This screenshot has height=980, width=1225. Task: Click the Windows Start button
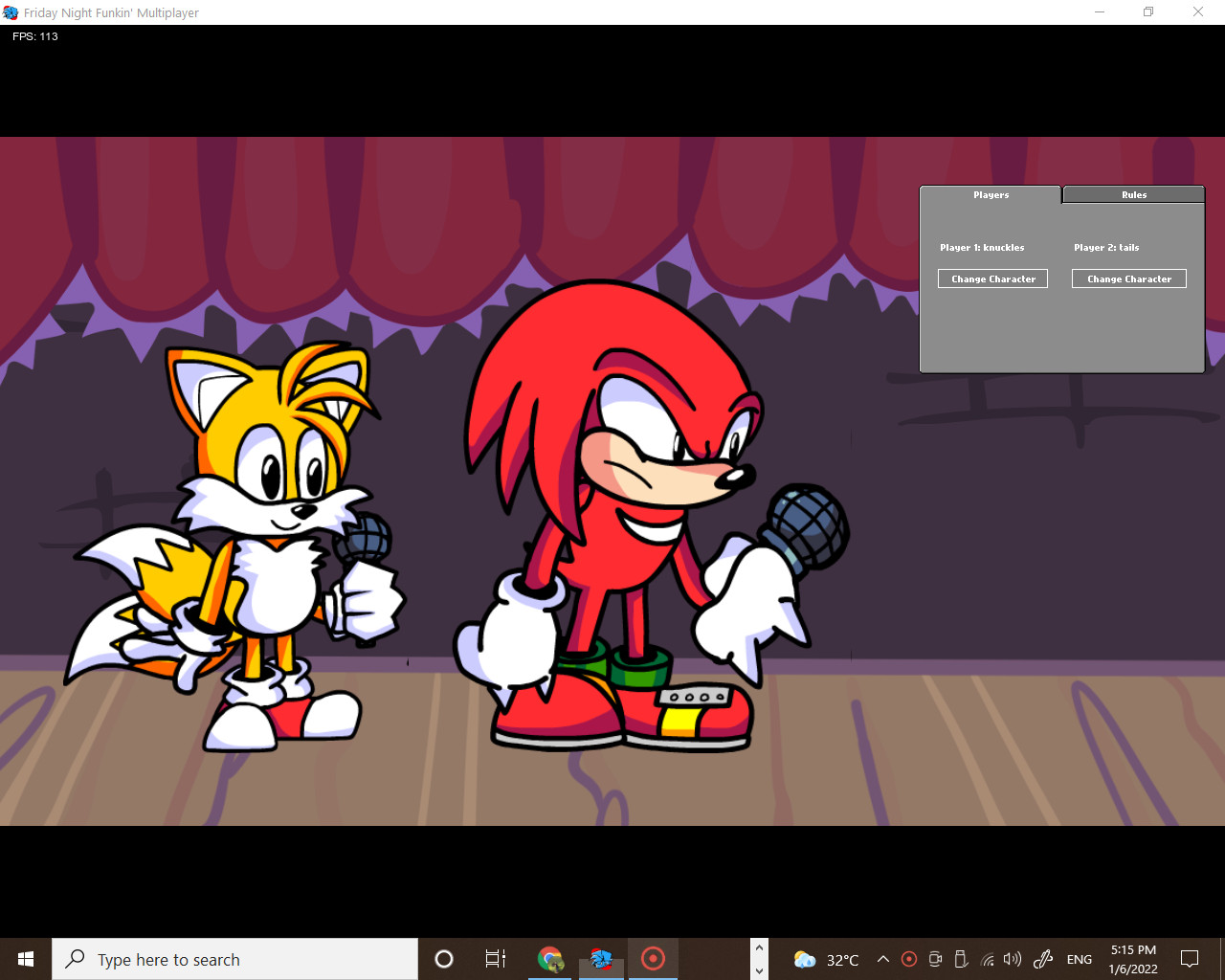tap(24, 959)
